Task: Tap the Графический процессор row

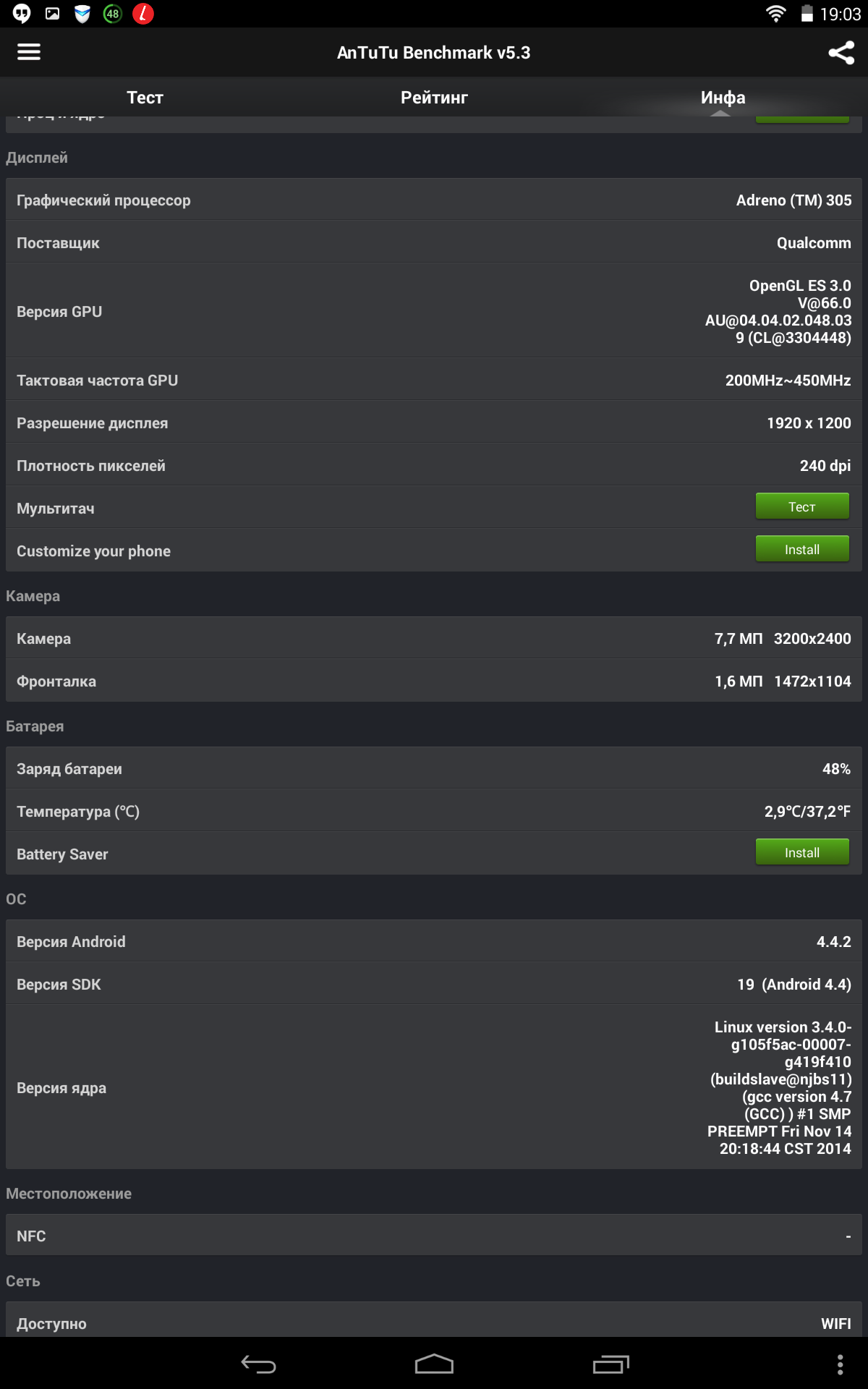Action: click(434, 200)
